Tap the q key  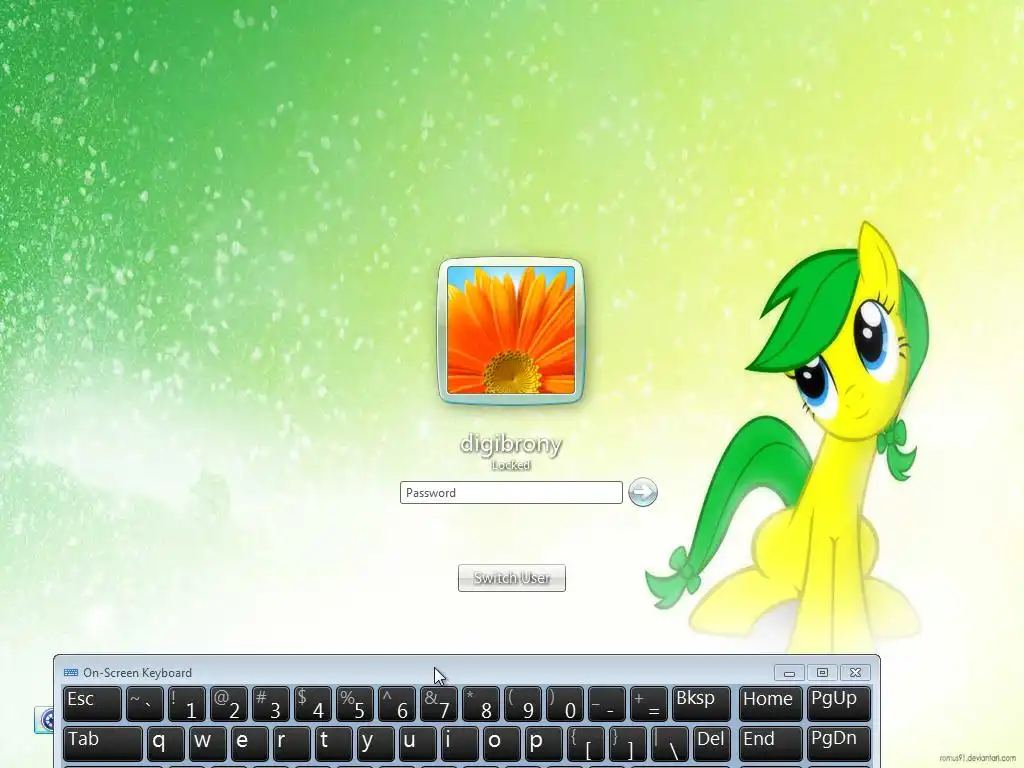pos(165,744)
